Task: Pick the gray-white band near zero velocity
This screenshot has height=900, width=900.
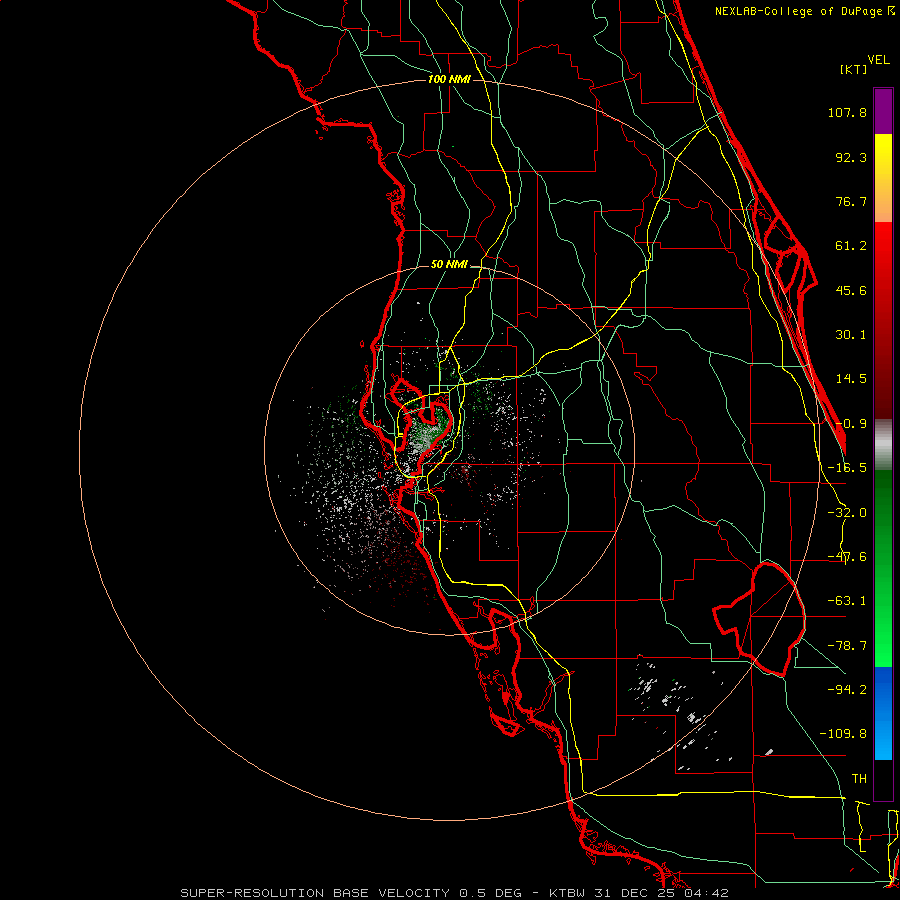Action: click(x=883, y=445)
